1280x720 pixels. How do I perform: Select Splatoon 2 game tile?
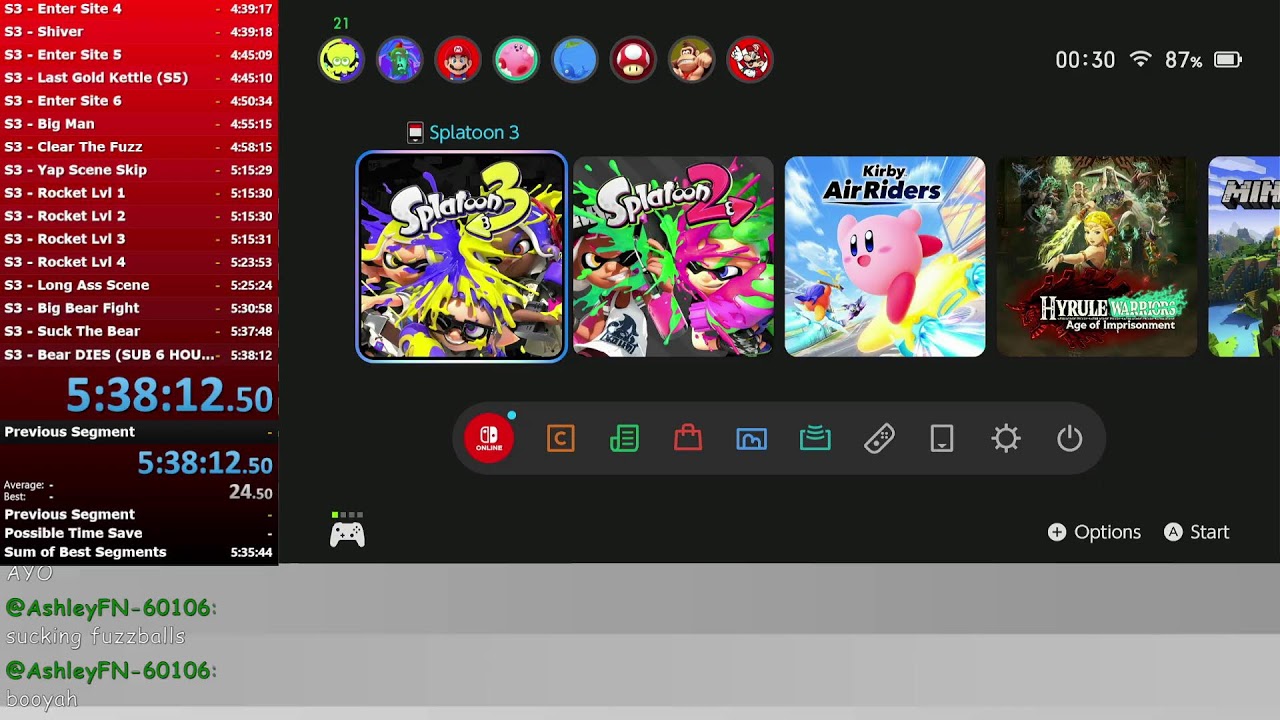(673, 256)
